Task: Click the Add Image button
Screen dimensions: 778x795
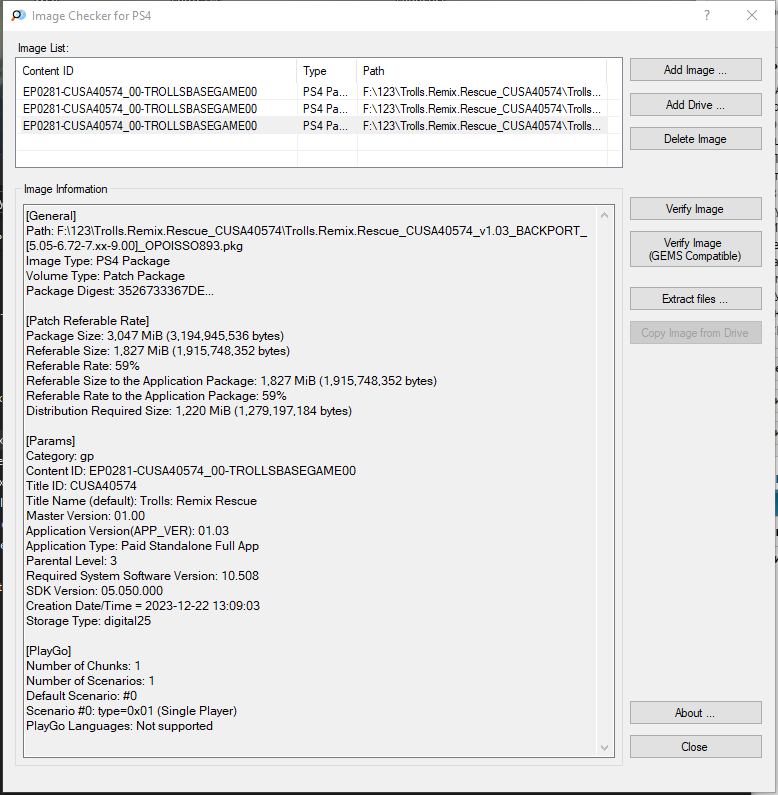Action: tap(695, 69)
